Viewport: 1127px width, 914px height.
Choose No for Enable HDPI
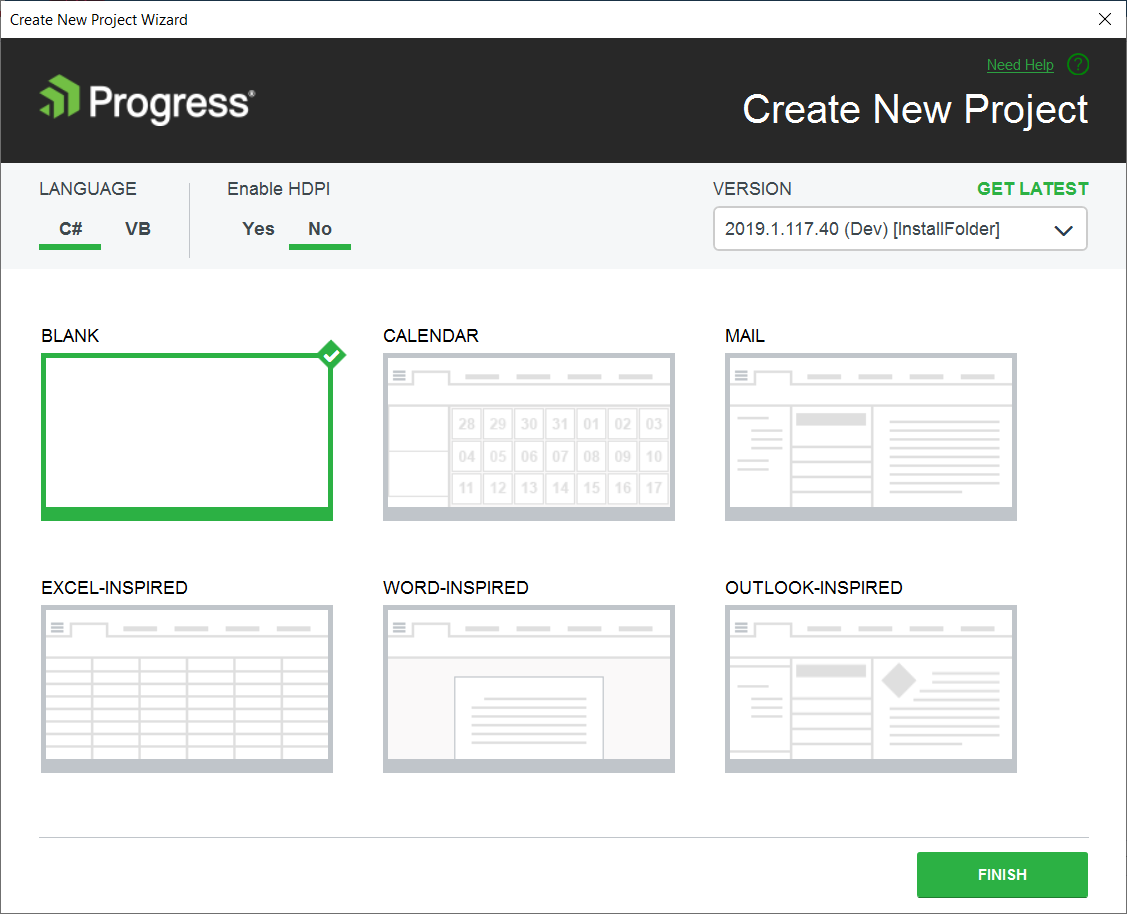point(320,229)
